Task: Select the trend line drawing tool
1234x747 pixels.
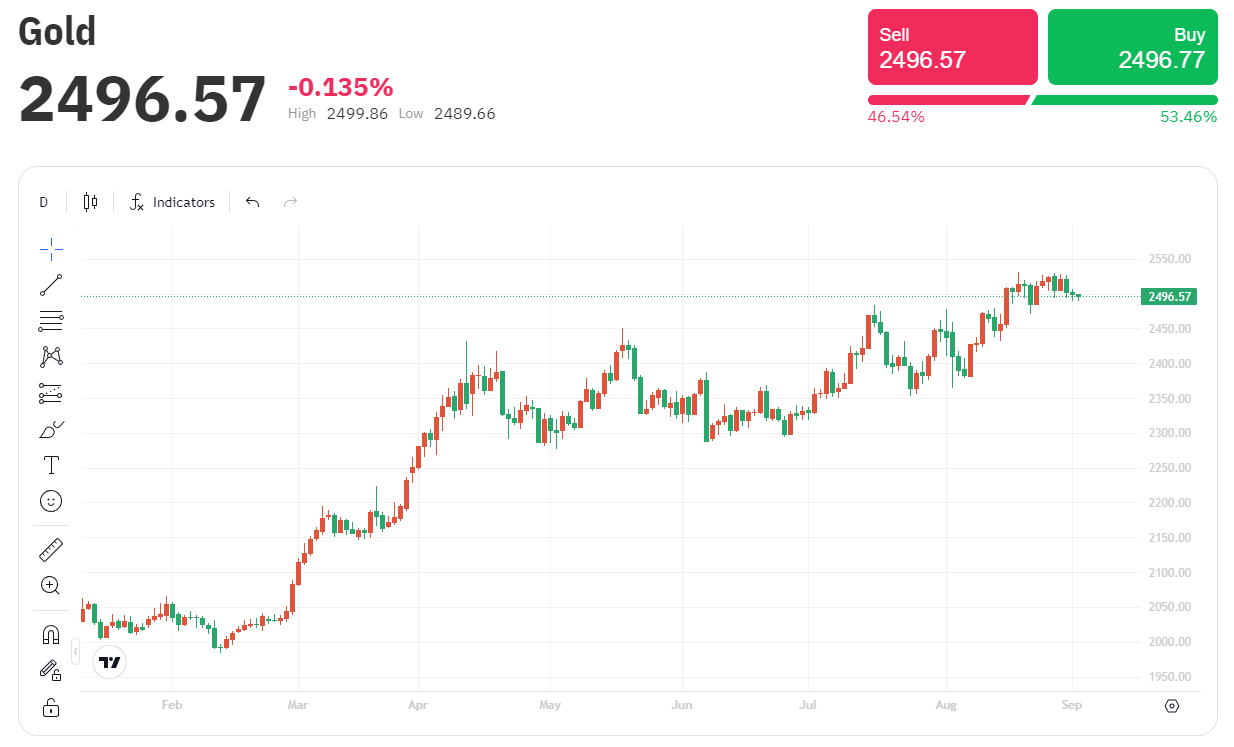Action: coord(51,285)
